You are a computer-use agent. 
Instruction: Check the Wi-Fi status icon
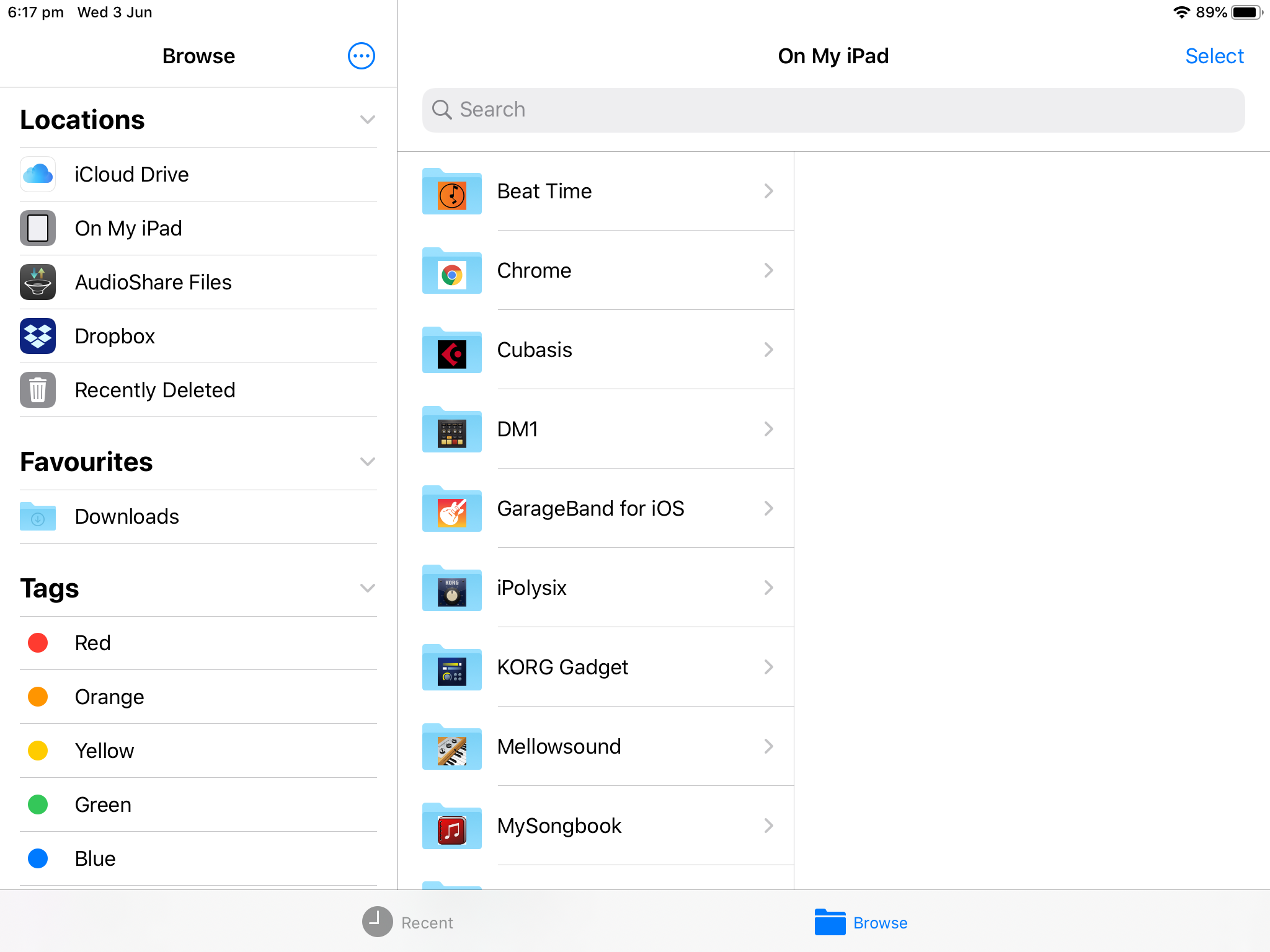(1182, 12)
